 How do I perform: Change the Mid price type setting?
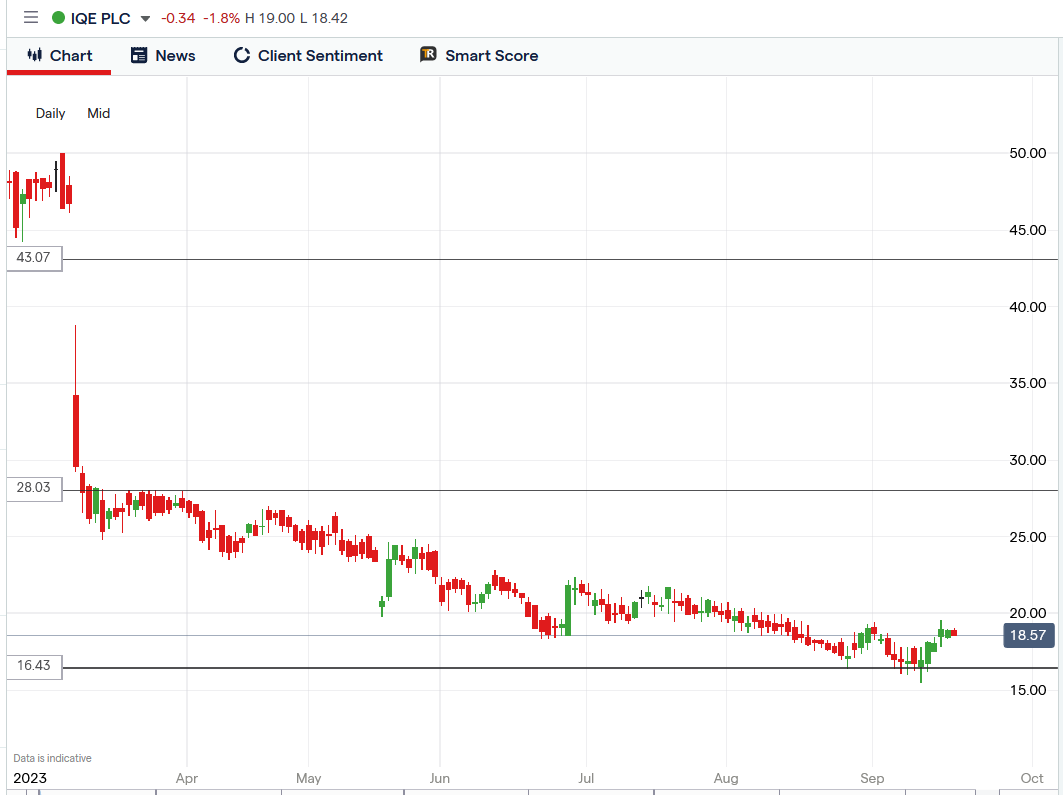98,113
